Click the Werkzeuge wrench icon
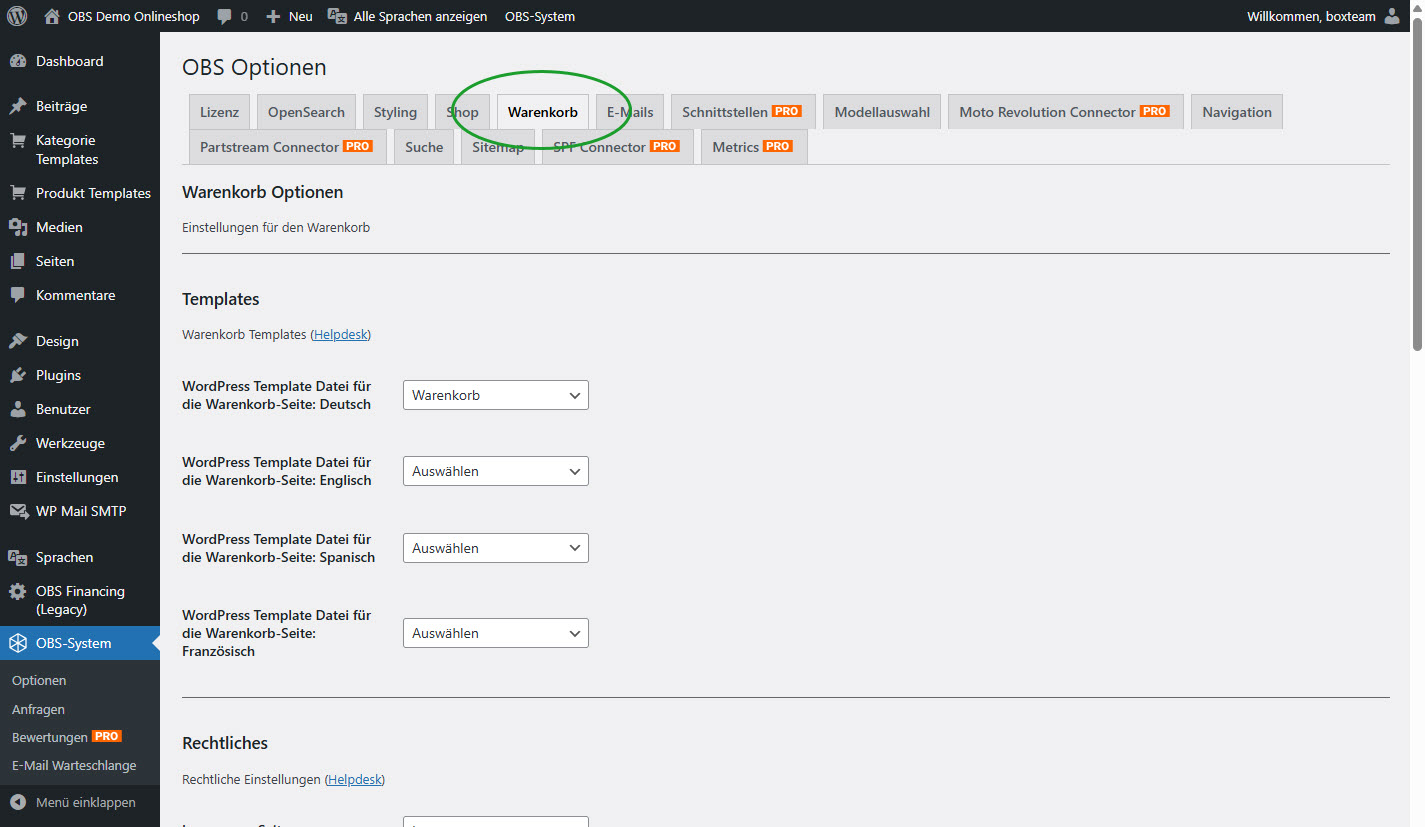The width and height of the screenshot is (1425, 827). pyautogui.click(x=18, y=443)
